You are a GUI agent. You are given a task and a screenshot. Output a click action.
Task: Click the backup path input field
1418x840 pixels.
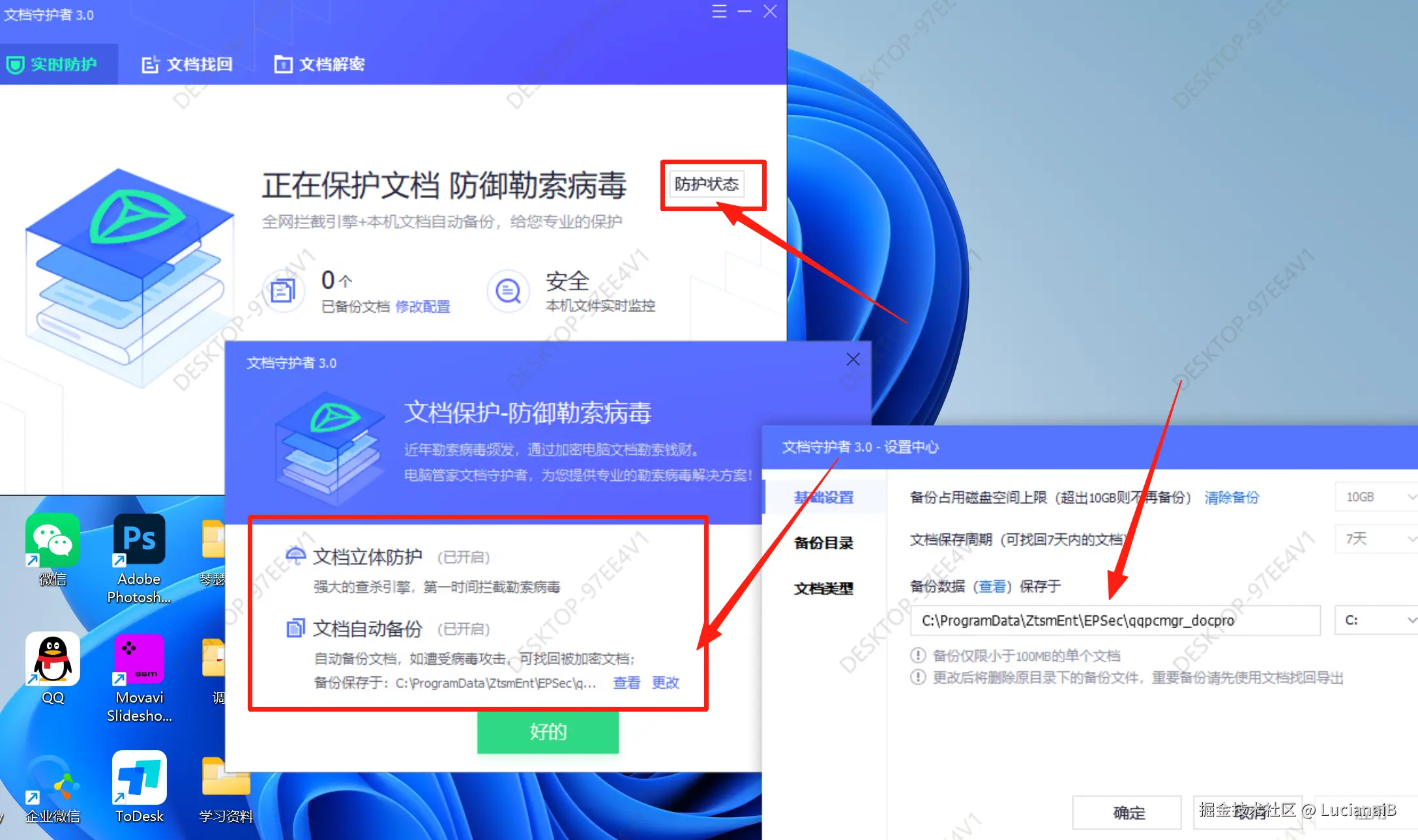(1115, 620)
